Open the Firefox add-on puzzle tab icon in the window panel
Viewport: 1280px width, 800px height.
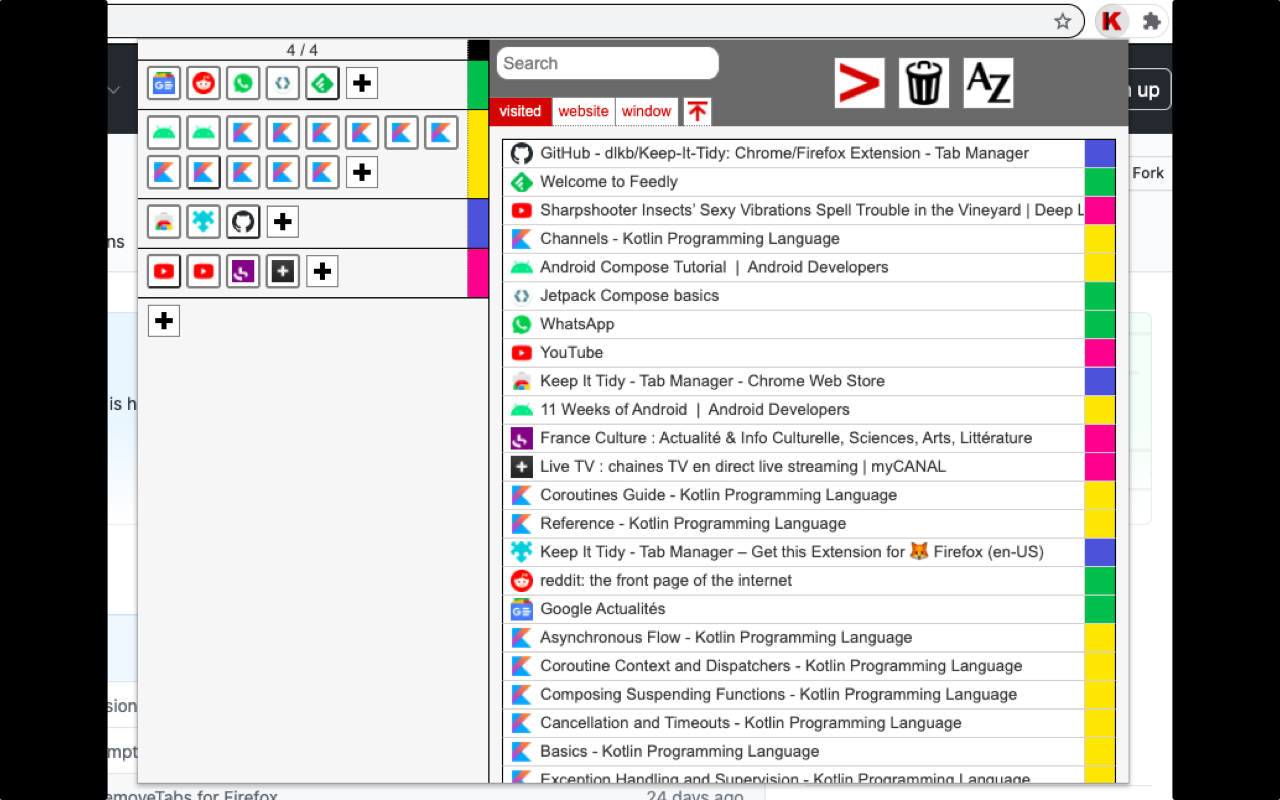(x=204, y=221)
